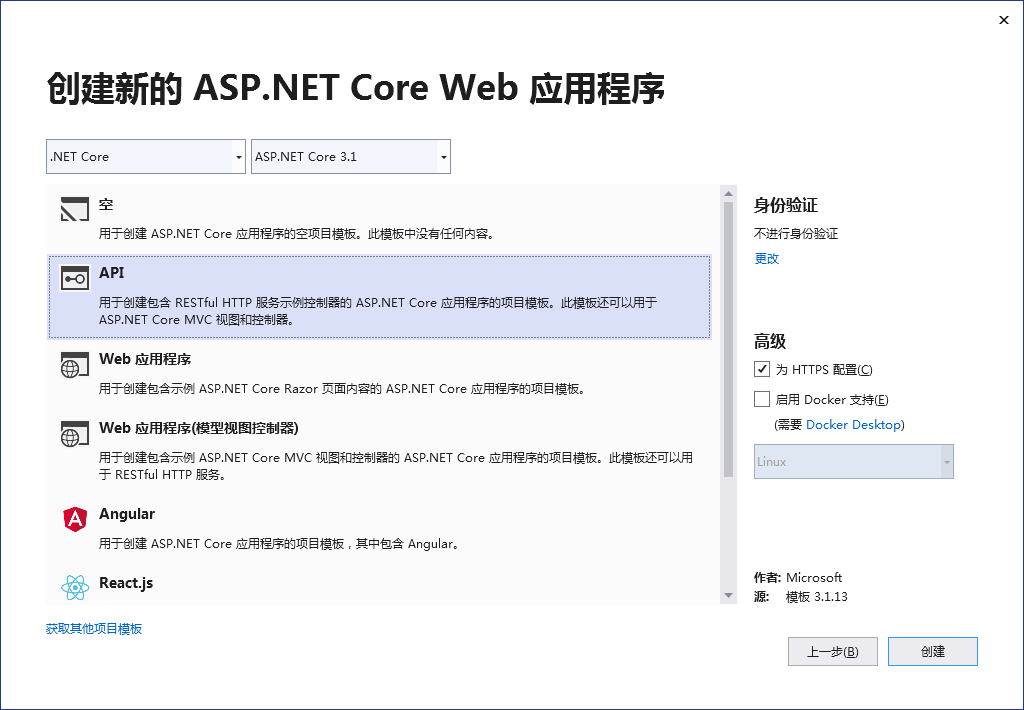The image size is (1024, 710).
Task: Click the template list scrollbar thumb
Action: [728, 339]
